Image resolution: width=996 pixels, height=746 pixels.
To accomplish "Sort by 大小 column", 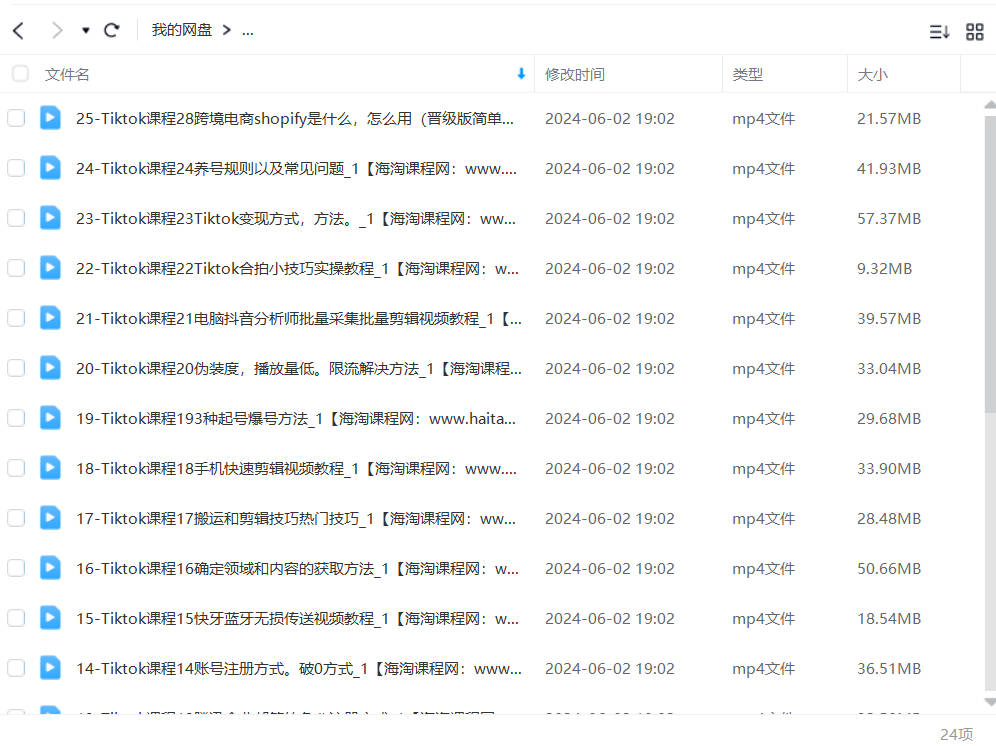I will tap(872, 75).
